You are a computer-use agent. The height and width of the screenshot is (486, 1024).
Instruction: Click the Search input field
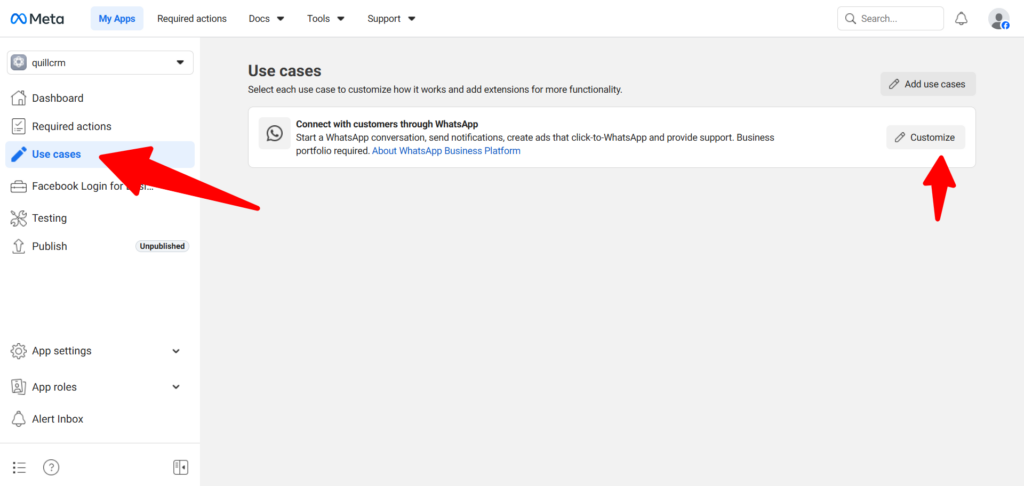point(895,18)
